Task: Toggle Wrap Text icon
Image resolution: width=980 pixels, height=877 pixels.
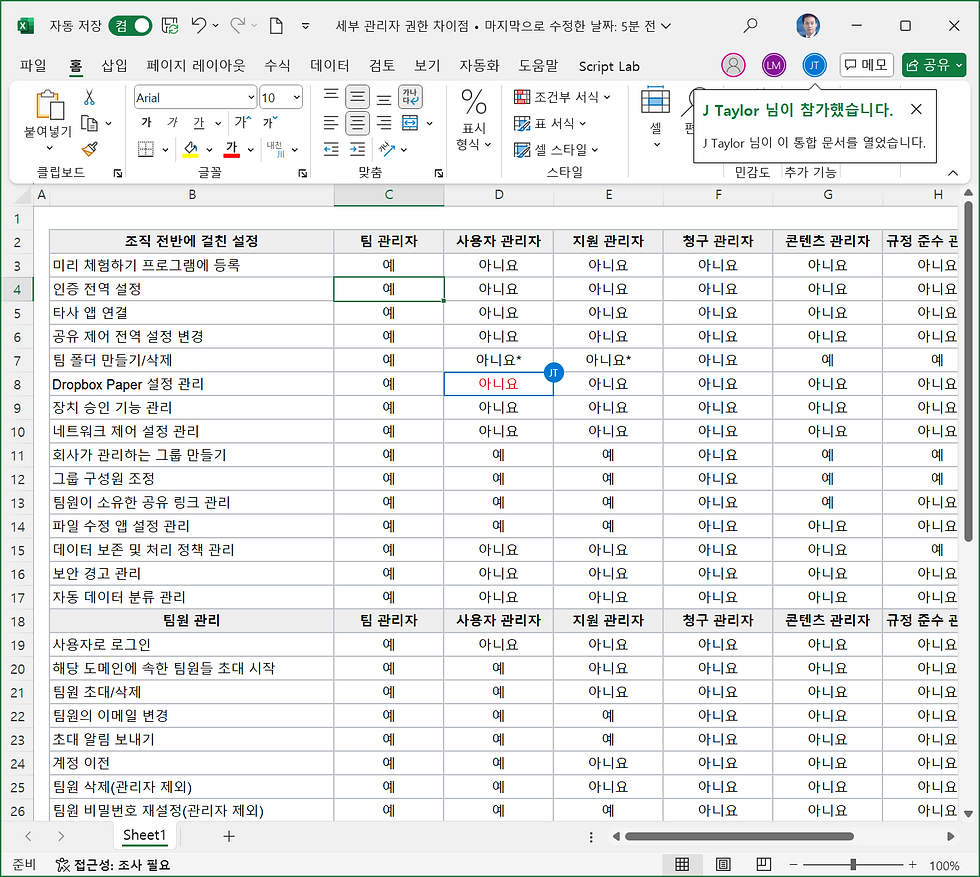Action: coord(410,96)
